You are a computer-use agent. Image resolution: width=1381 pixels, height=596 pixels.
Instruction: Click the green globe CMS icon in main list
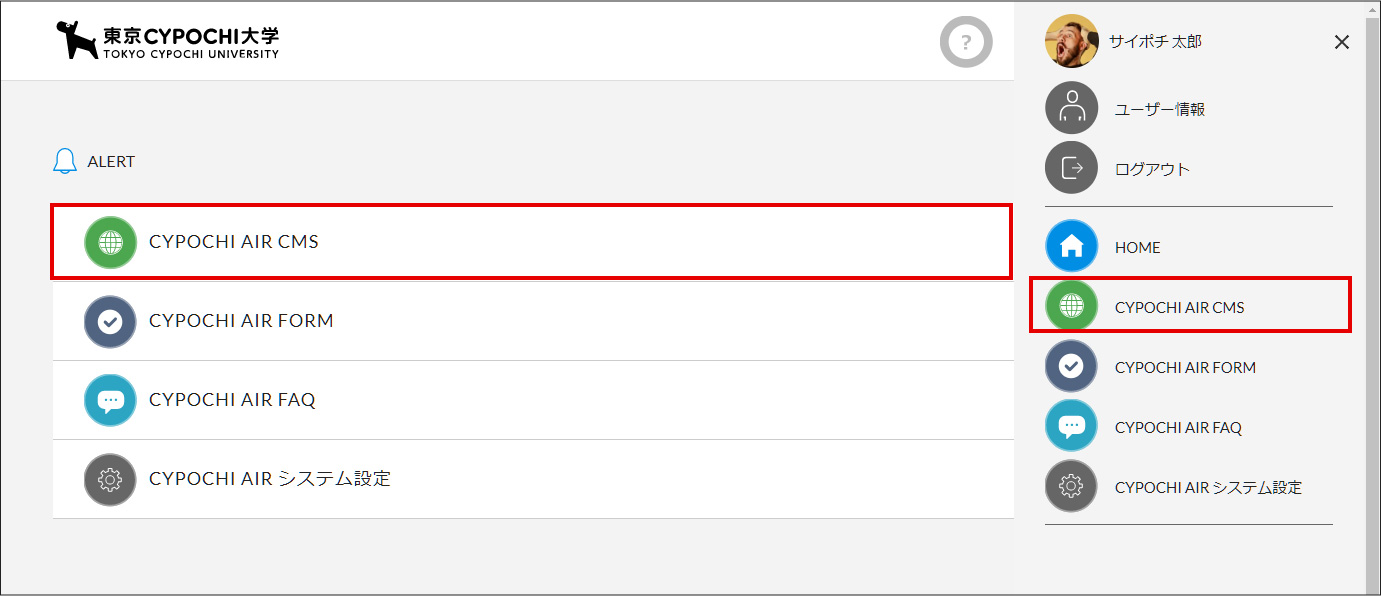point(110,242)
